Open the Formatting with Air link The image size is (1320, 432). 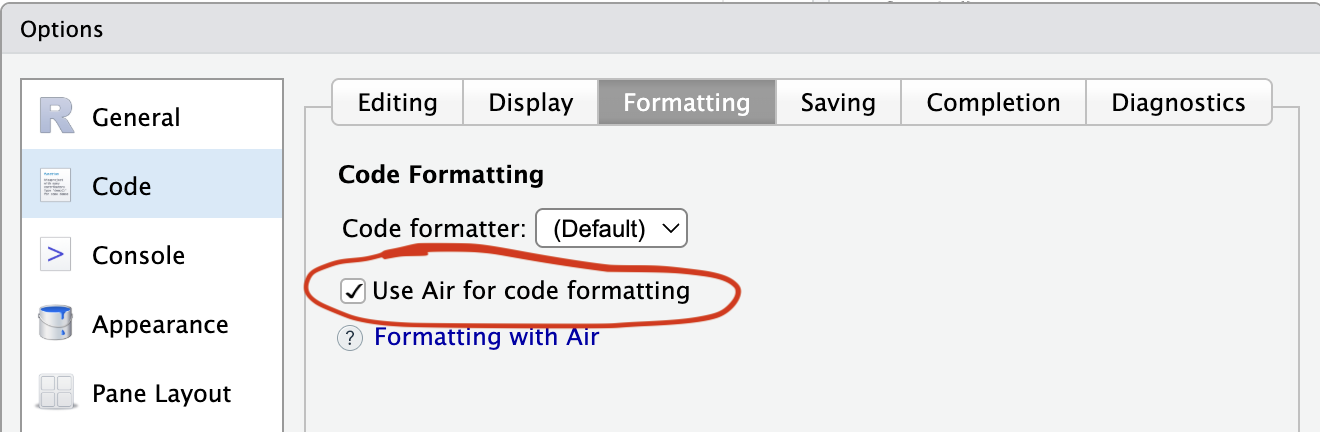point(486,337)
